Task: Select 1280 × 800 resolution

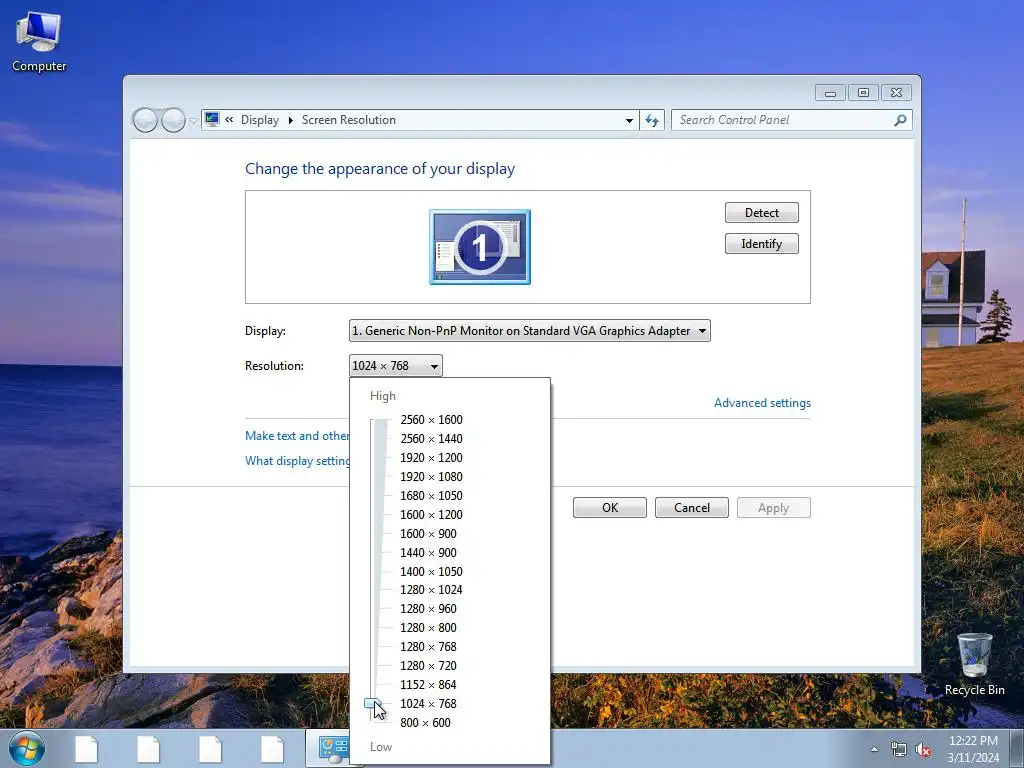Action: point(428,628)
